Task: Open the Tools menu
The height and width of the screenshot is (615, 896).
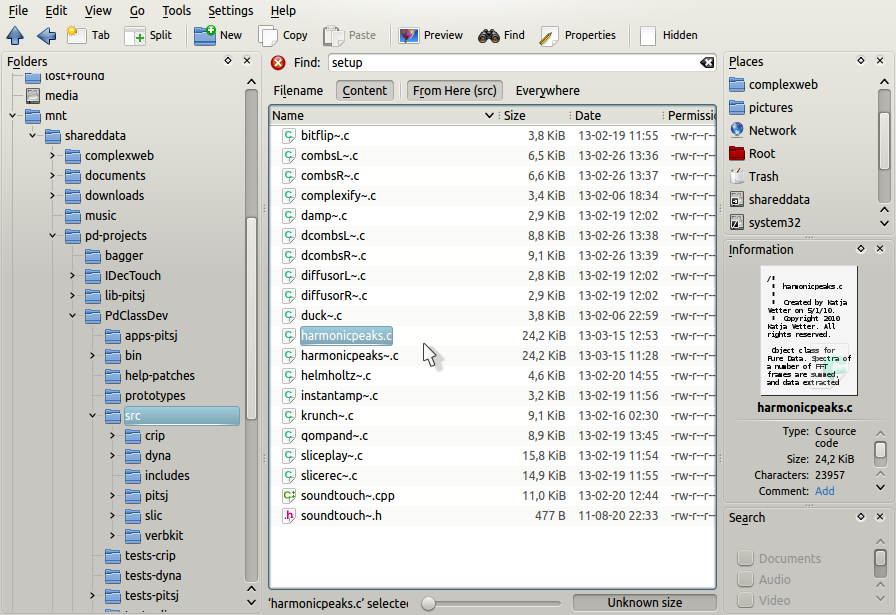Action: (x=176, y=11)
